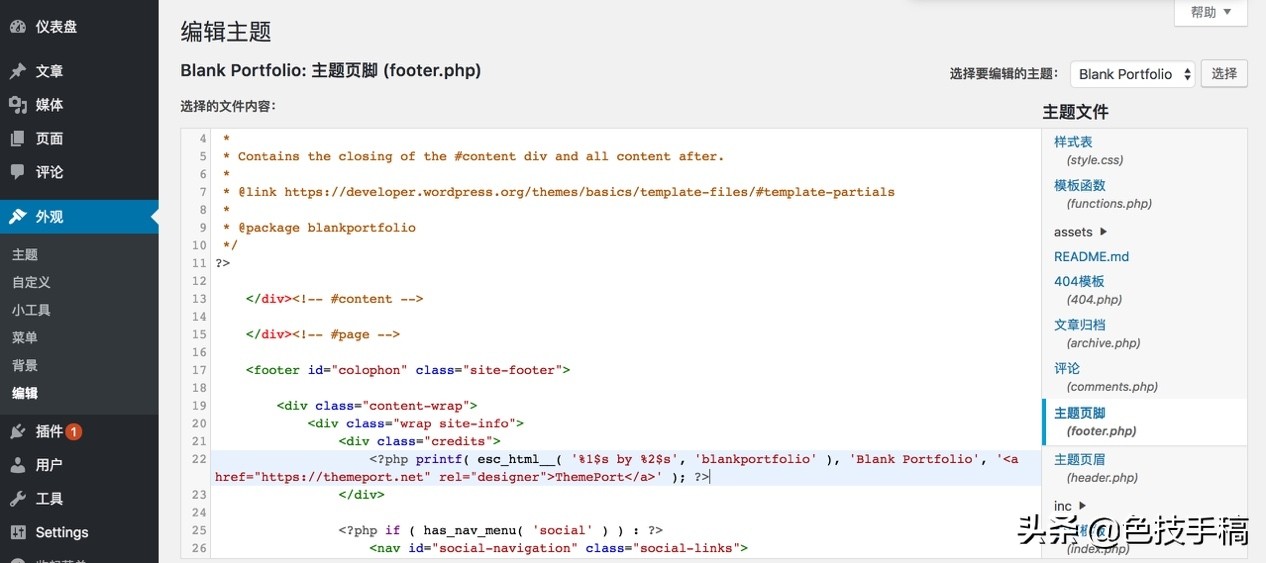Click code line 19 content-wrap div
Image resolution: width=1266 pixels, height=563 pixels.
[x=377, y=406]
